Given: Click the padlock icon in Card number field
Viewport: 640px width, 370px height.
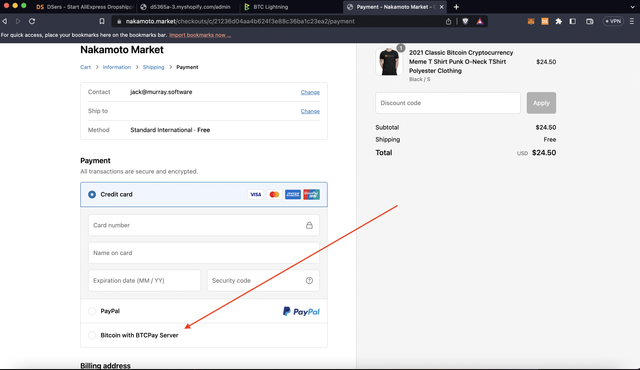Looking at the screenshot, I should click(309, 225).
